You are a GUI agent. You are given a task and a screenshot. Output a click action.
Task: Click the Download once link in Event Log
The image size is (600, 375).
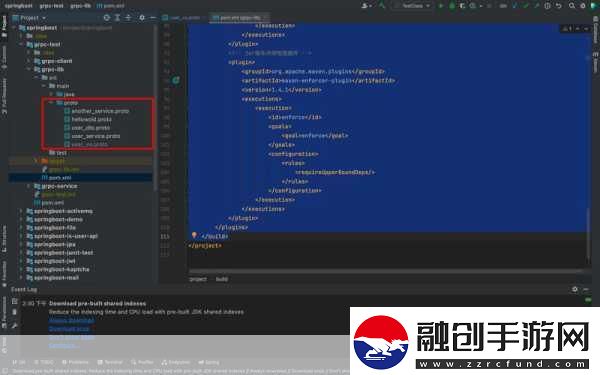tap(69, 329)
